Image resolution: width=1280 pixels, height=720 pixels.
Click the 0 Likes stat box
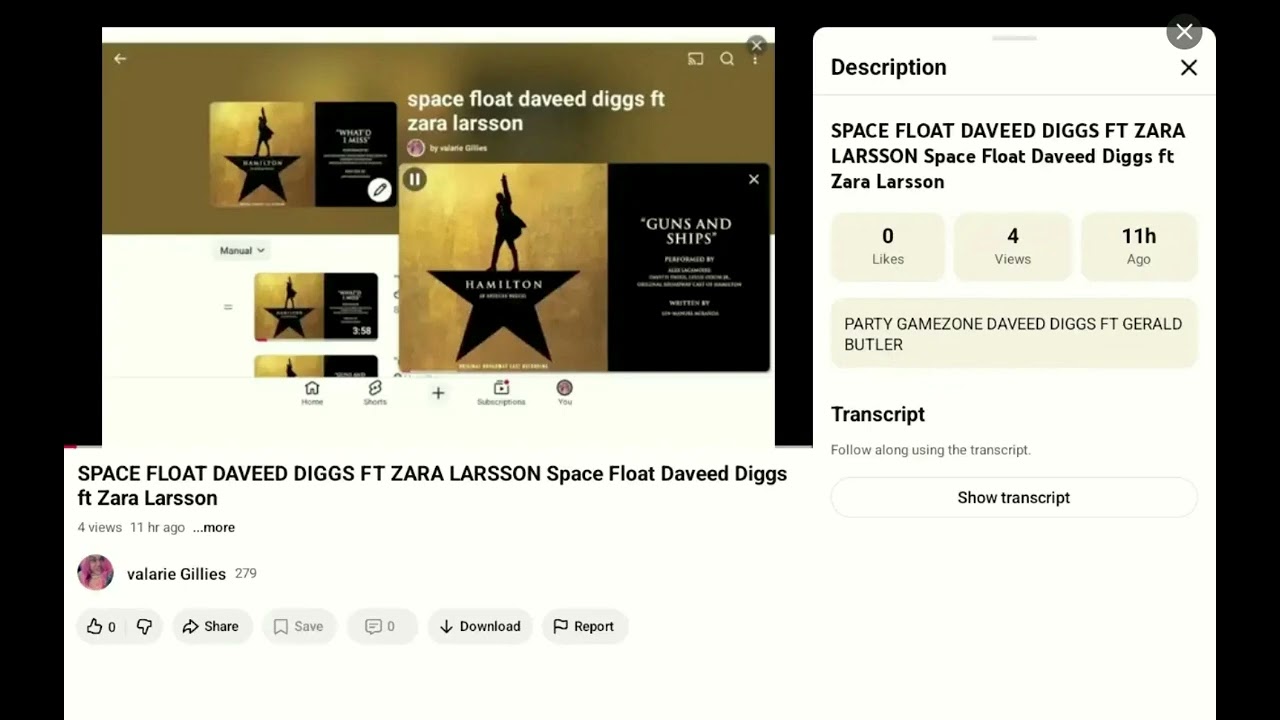point(888,246)
